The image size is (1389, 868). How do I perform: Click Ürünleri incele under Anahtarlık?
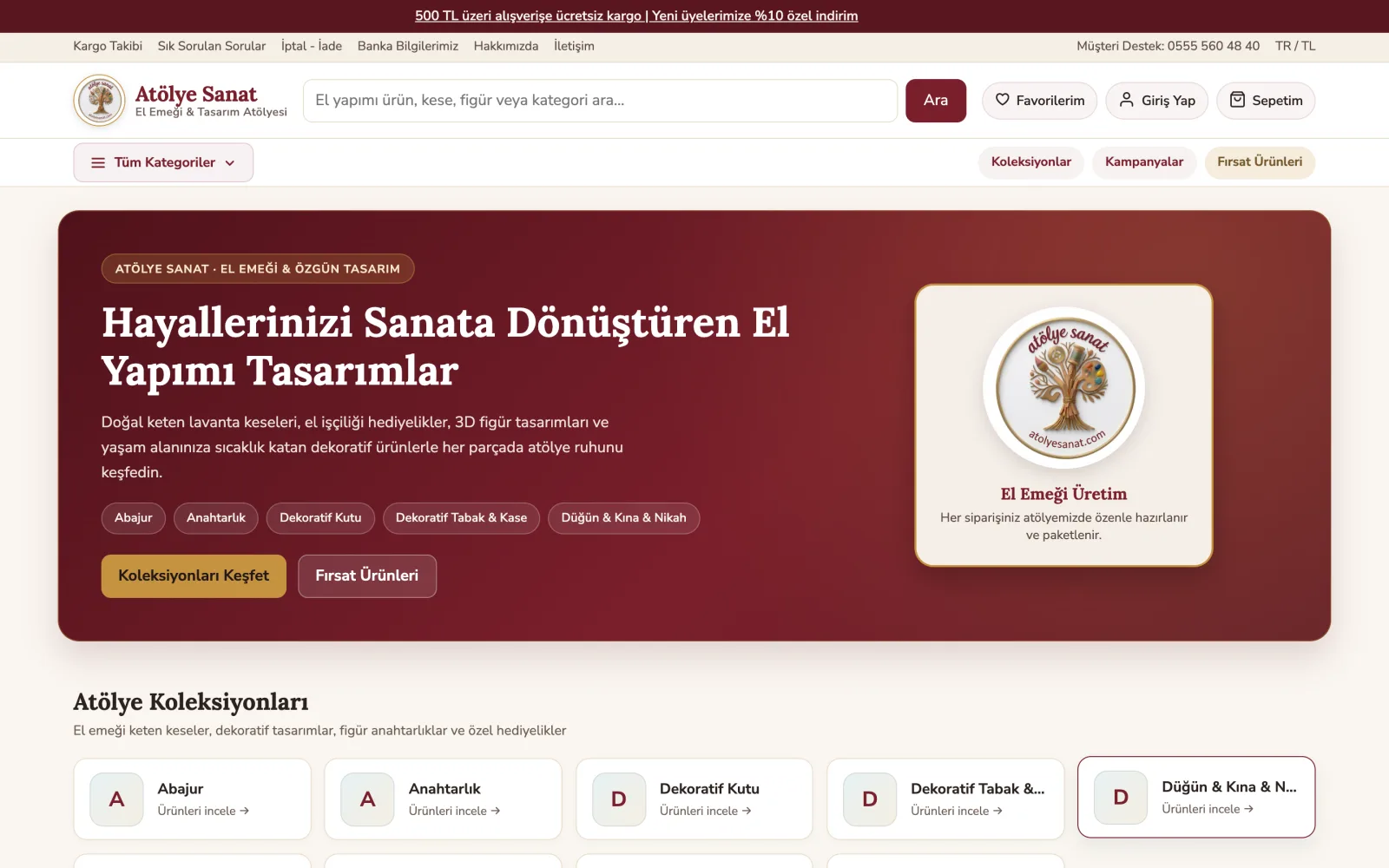(x=454, y=811)
